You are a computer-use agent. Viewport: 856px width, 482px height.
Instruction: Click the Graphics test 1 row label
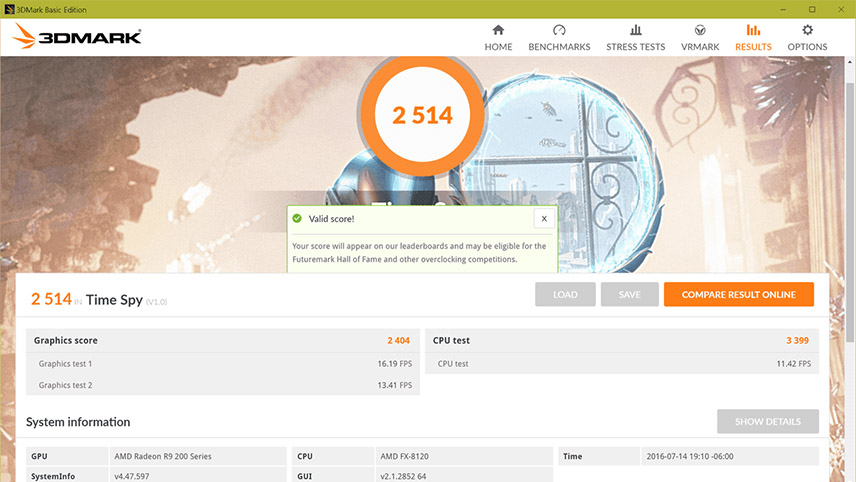[x=66, y=364]
